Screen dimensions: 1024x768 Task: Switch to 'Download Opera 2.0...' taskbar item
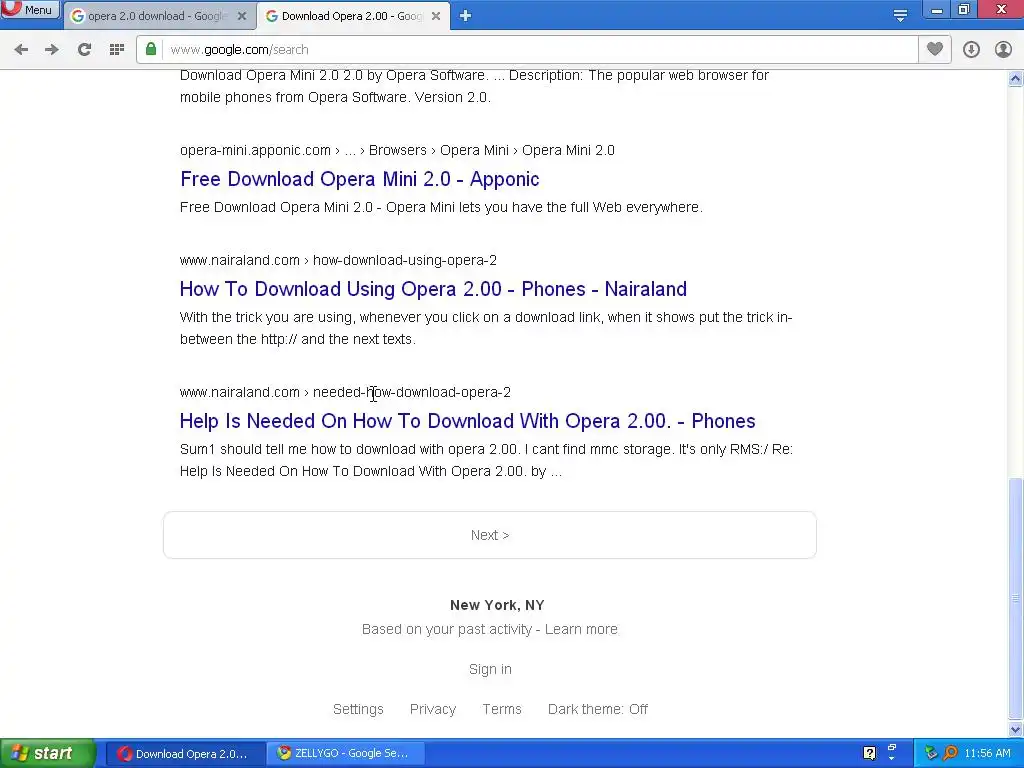[185, 754]
